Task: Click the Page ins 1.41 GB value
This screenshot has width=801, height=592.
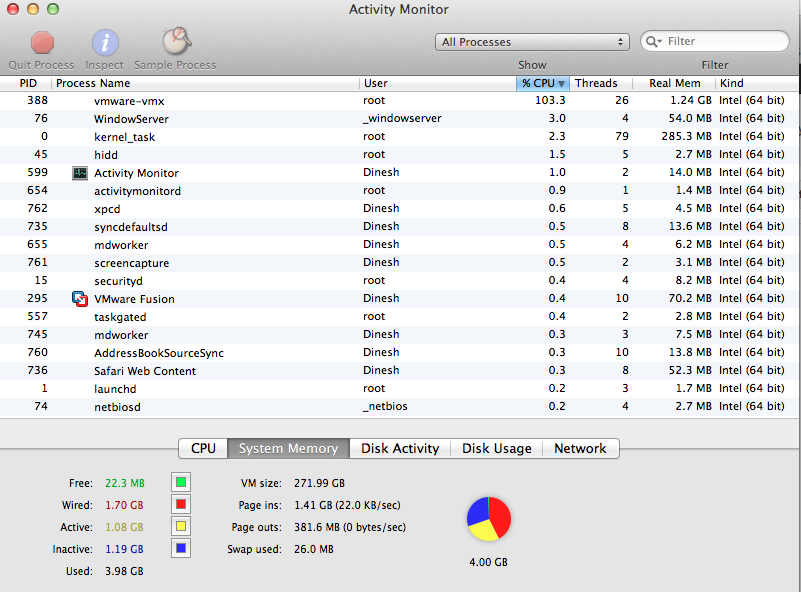Action: coord(347,505)
